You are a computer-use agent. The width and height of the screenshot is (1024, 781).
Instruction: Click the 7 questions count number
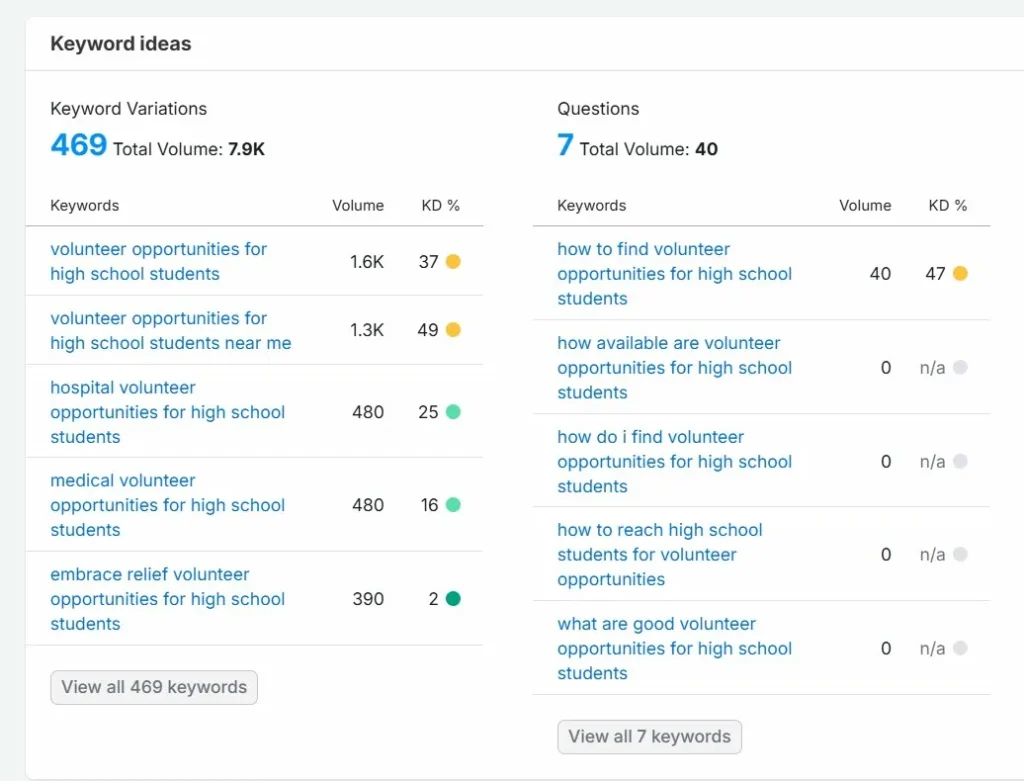(x=565, y=145)
